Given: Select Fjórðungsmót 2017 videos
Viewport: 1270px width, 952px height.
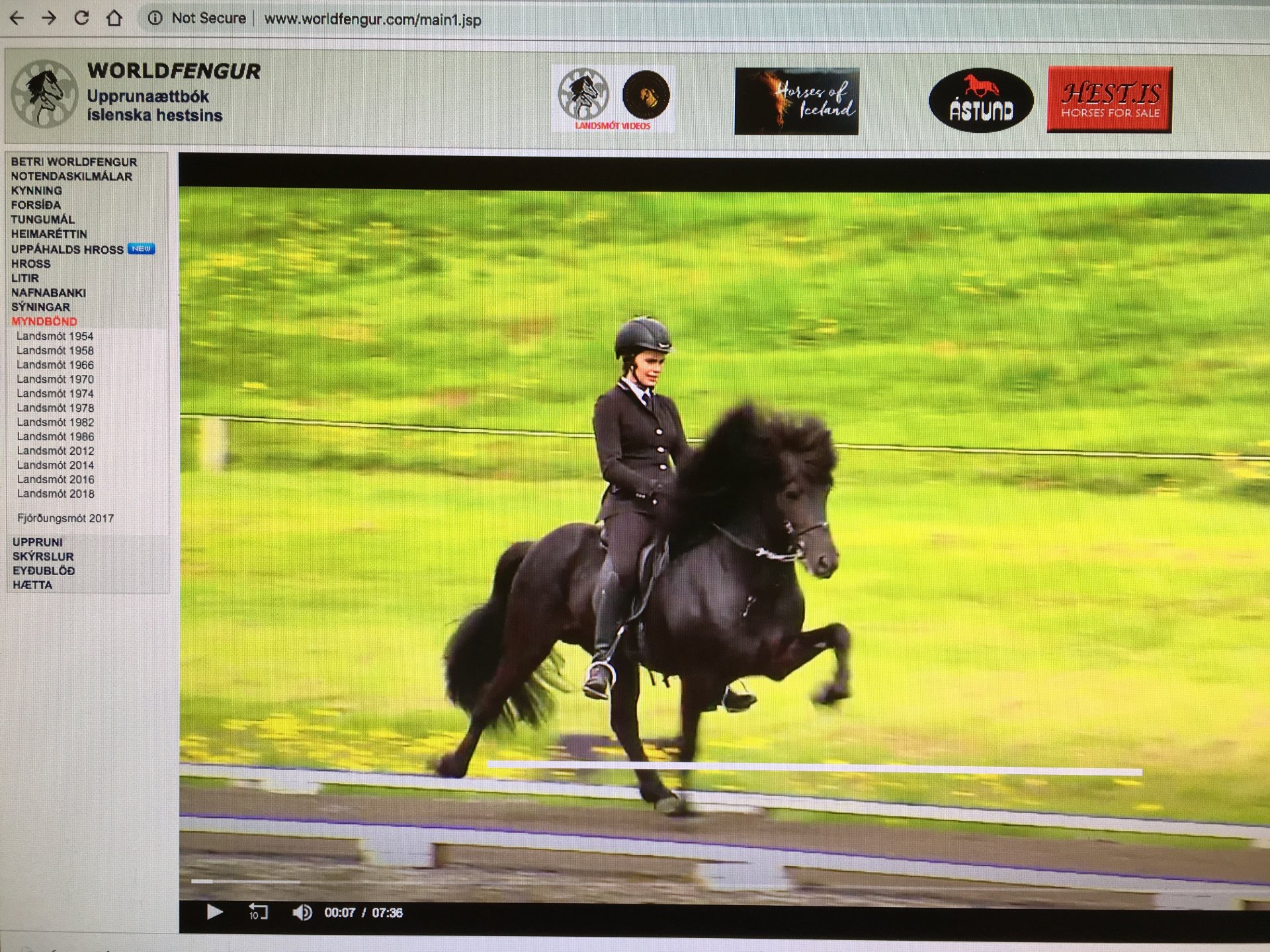Looking at the screenshot, I should 65,519.
